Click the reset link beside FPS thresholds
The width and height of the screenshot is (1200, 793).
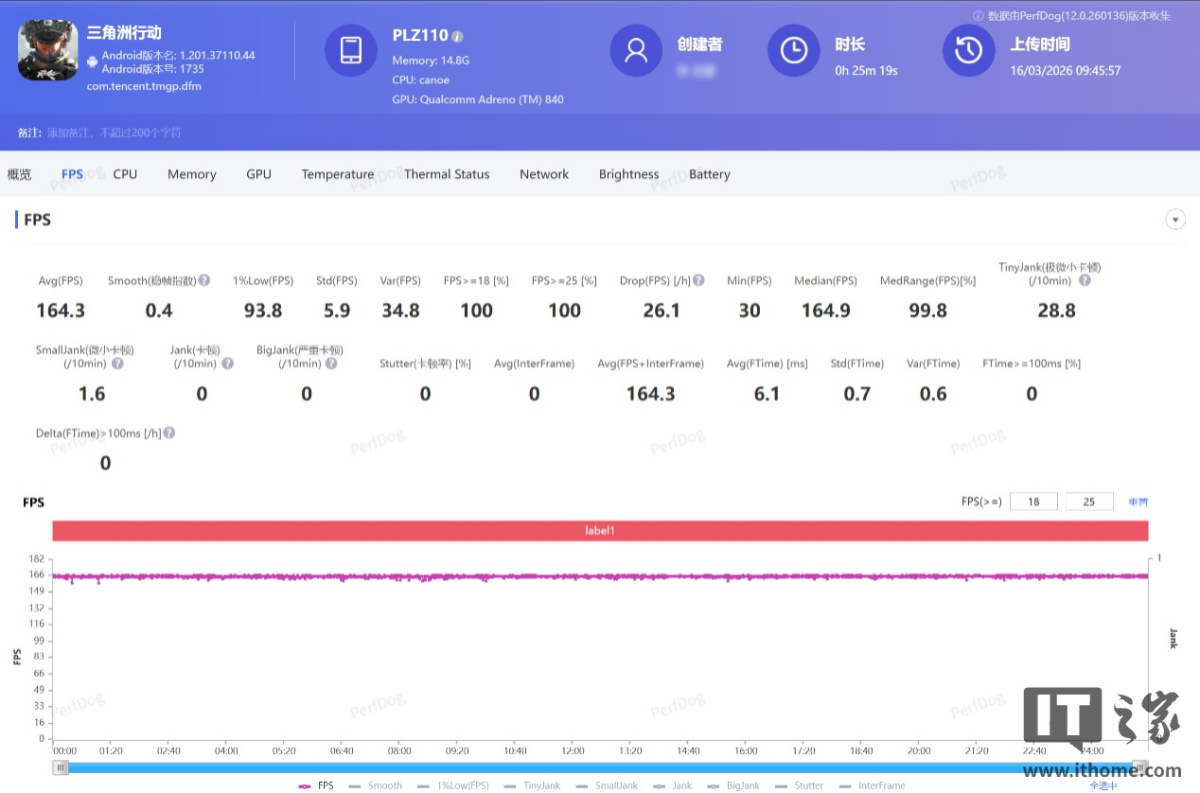[x=1138, y=502]
